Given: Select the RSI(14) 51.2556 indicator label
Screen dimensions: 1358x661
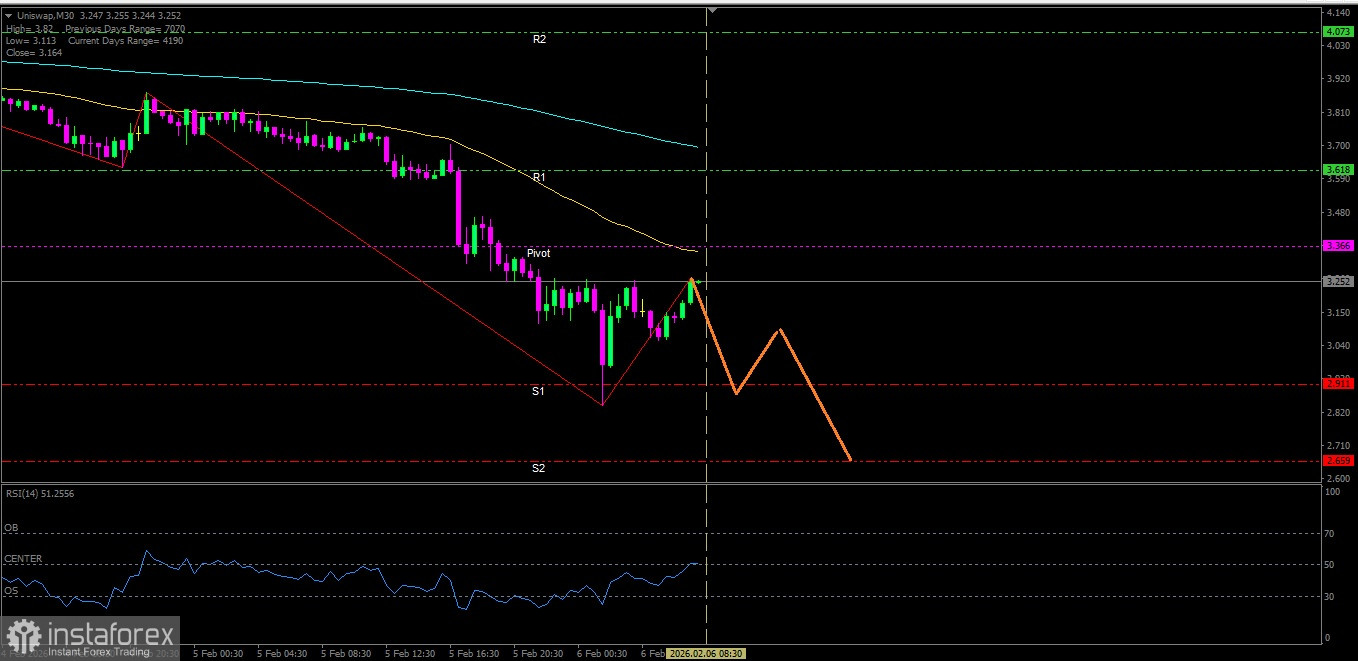Looking at the screenshot, I should (39, 494).
